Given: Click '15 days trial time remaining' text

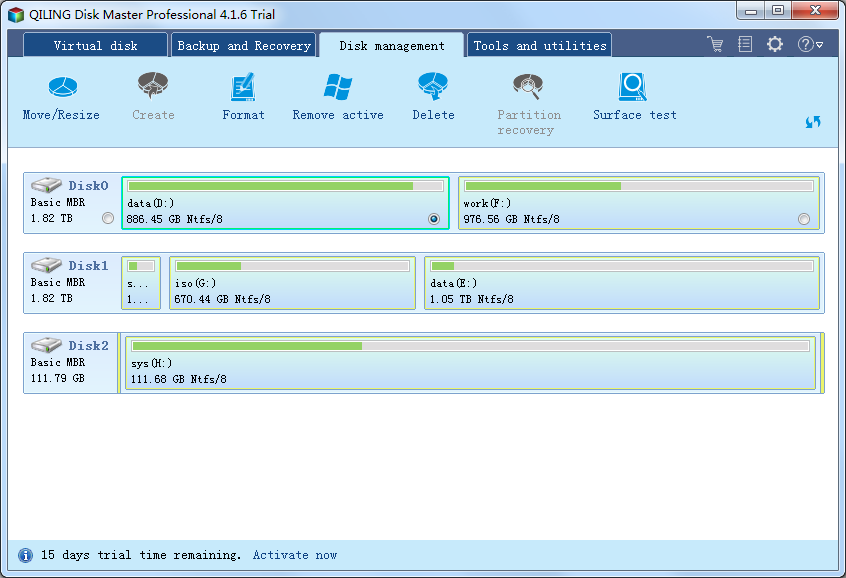Looking at the screenshot, I should [x=140, y=555].
